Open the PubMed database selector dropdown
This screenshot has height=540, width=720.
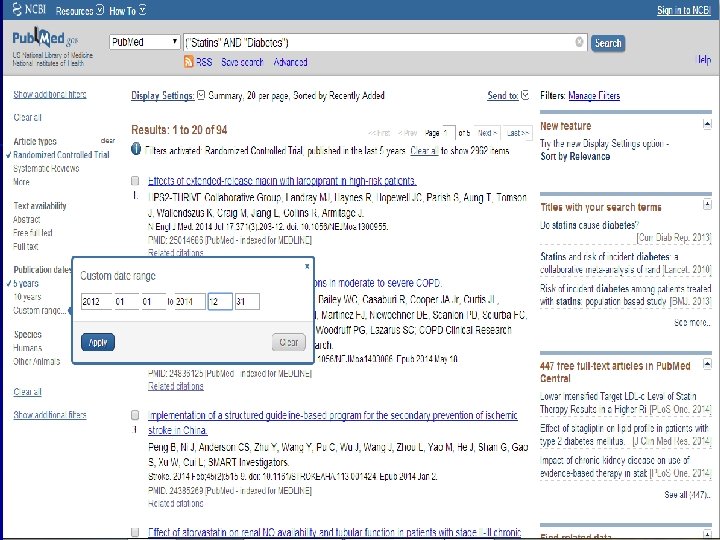click(x=145, y=42)
